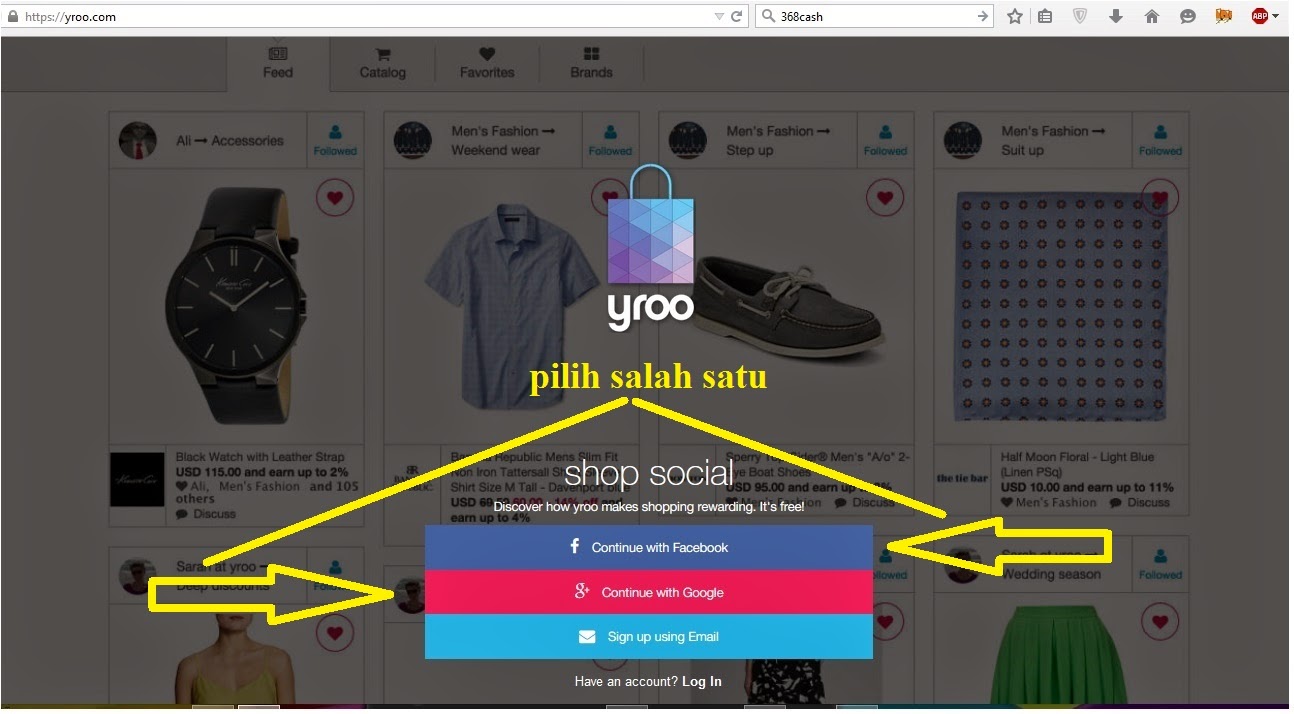Screen dimensions: 1294x714
Task: Switch to the Brands tab
Action: click(591, 63)
